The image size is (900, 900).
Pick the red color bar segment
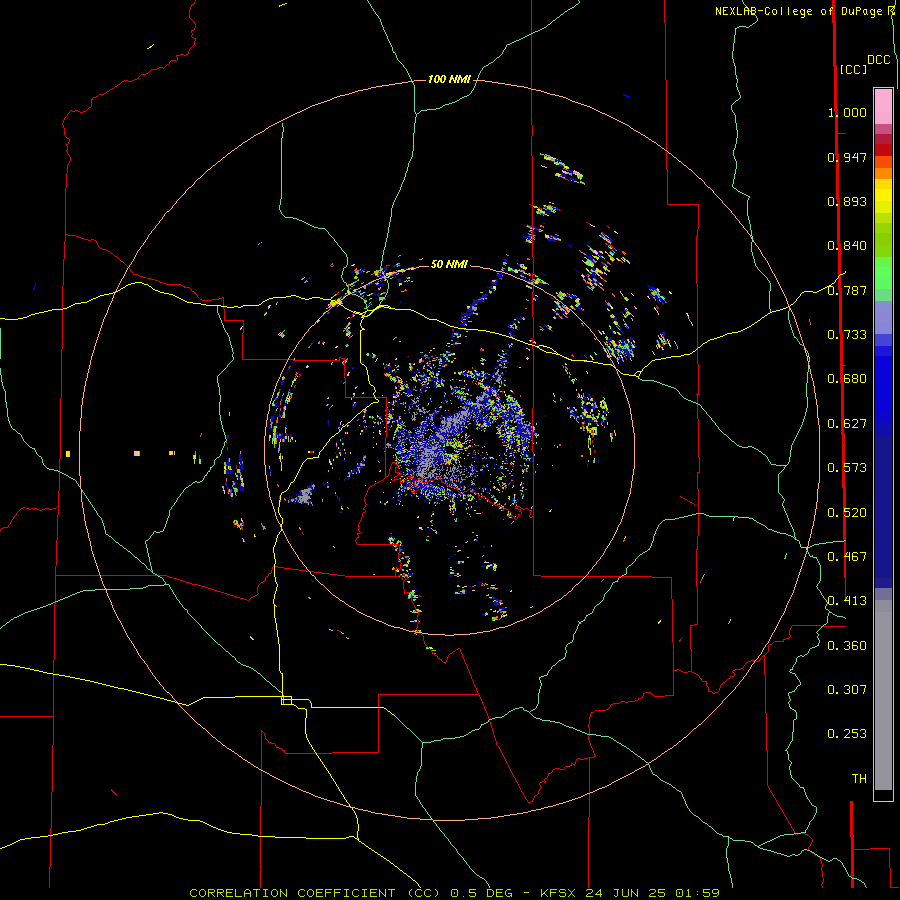[883, 150]
